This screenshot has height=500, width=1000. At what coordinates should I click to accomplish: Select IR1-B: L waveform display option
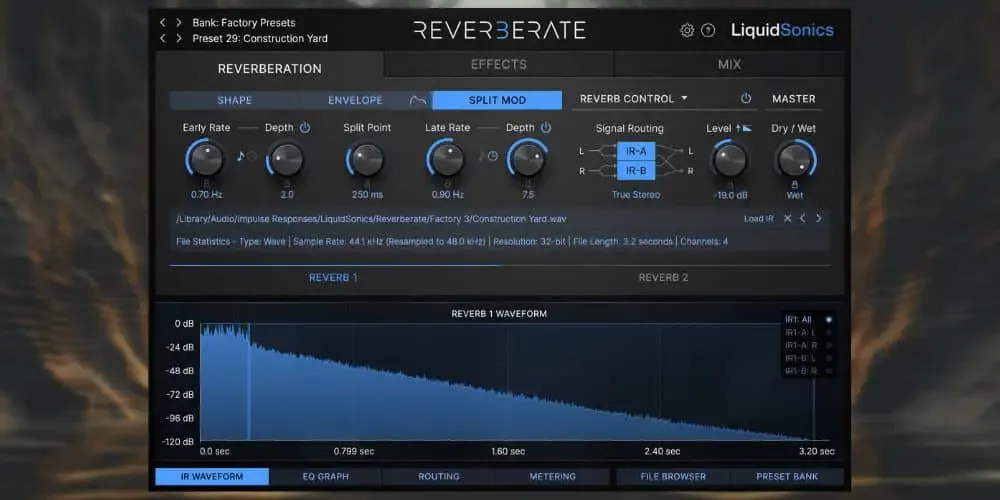(808, 358)
